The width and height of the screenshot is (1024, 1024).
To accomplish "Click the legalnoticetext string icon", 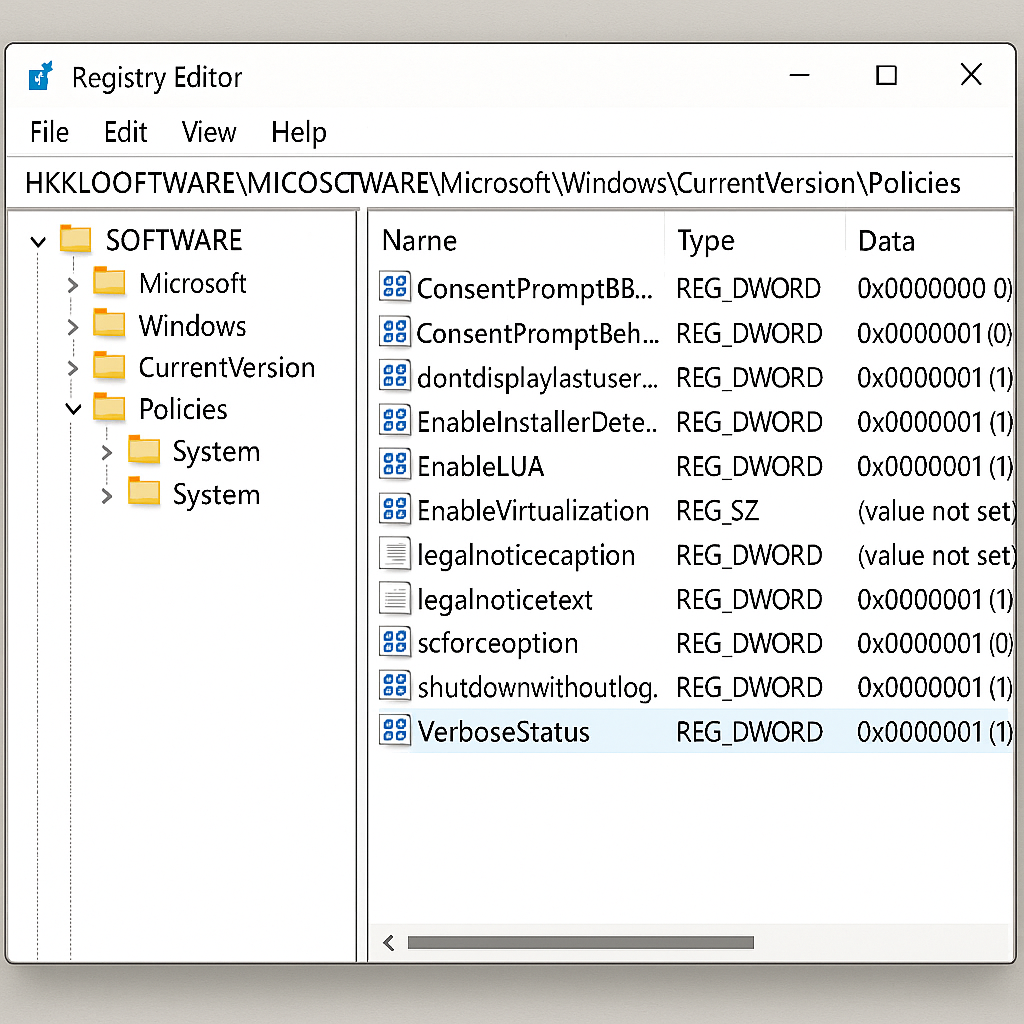I will tap(395, 598).
